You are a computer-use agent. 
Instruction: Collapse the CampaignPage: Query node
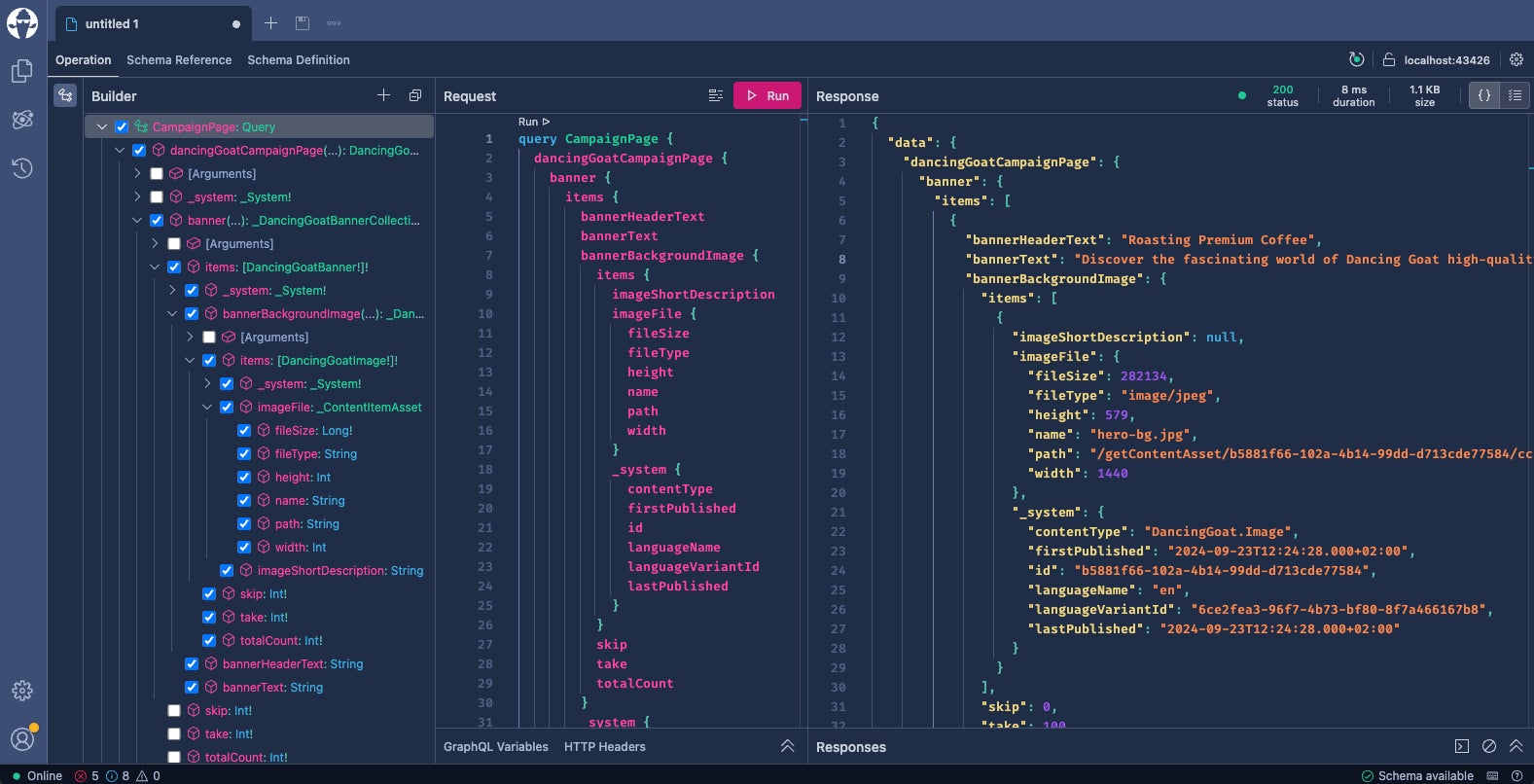(x=102, y=126)
